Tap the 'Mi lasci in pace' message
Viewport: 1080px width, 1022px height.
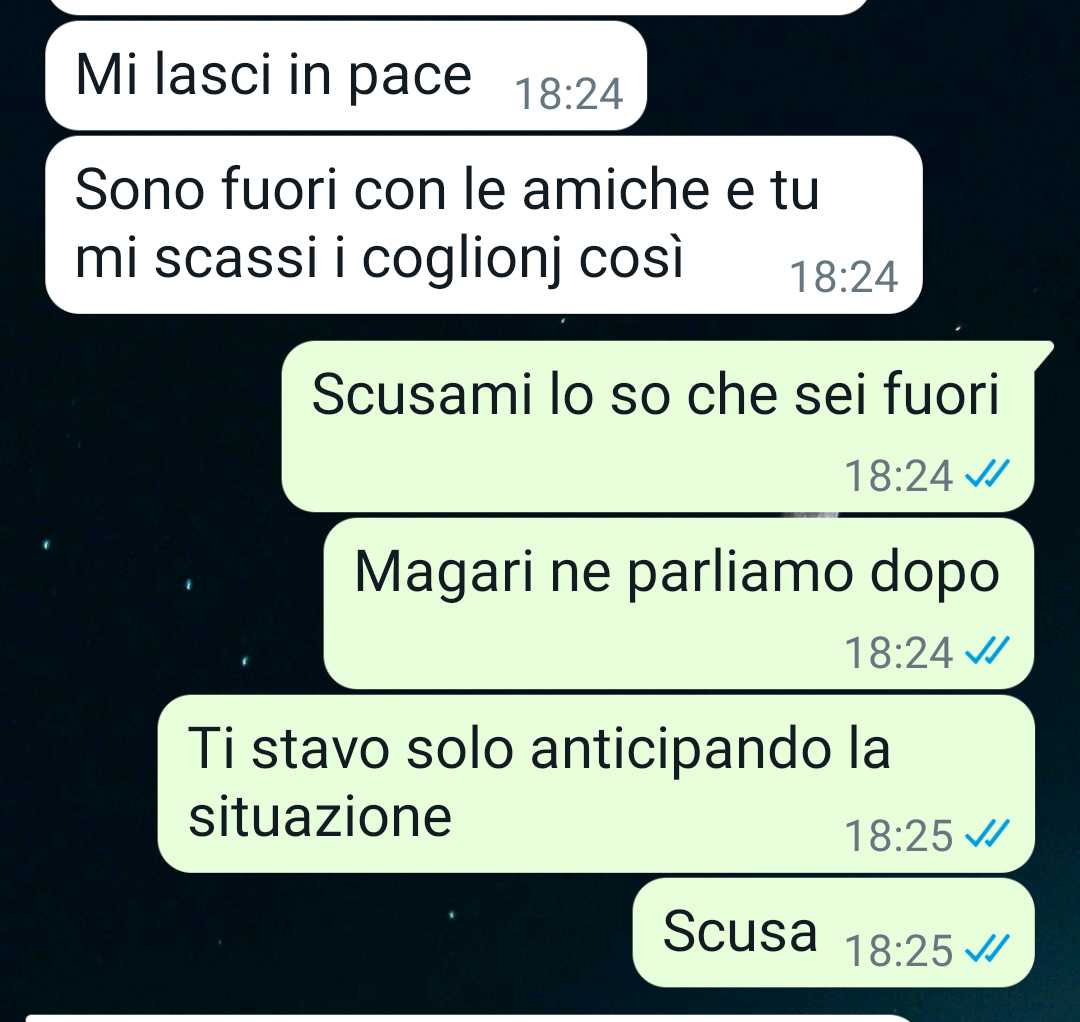tap(346, 76)
